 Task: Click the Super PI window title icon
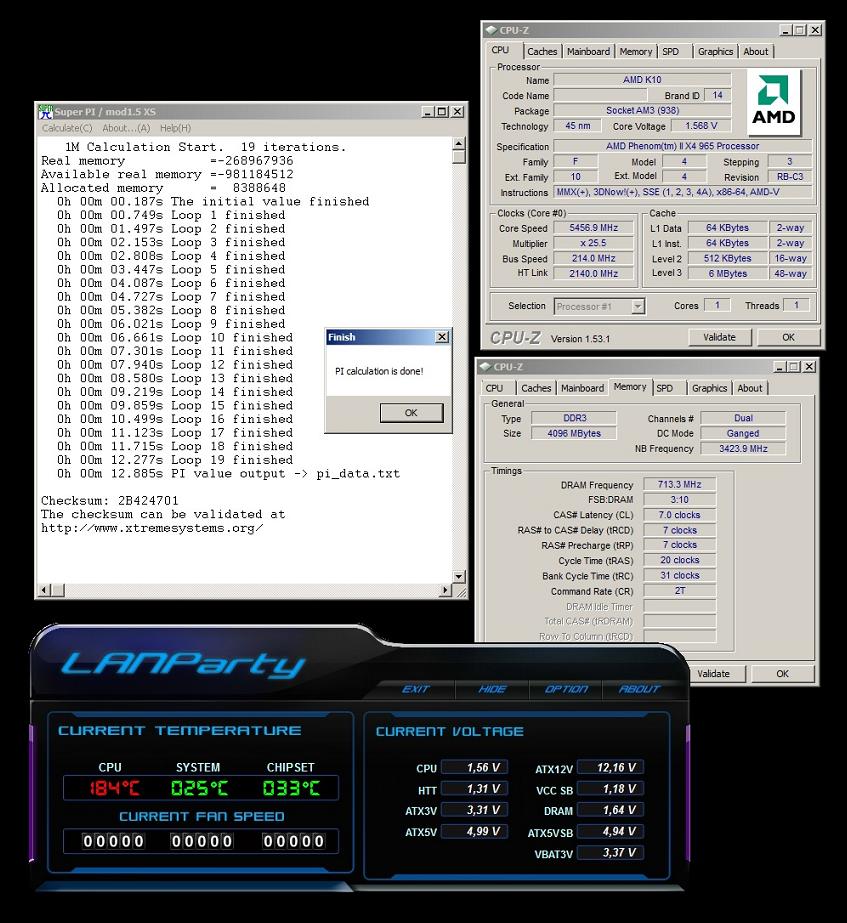[x=45, y=111]
